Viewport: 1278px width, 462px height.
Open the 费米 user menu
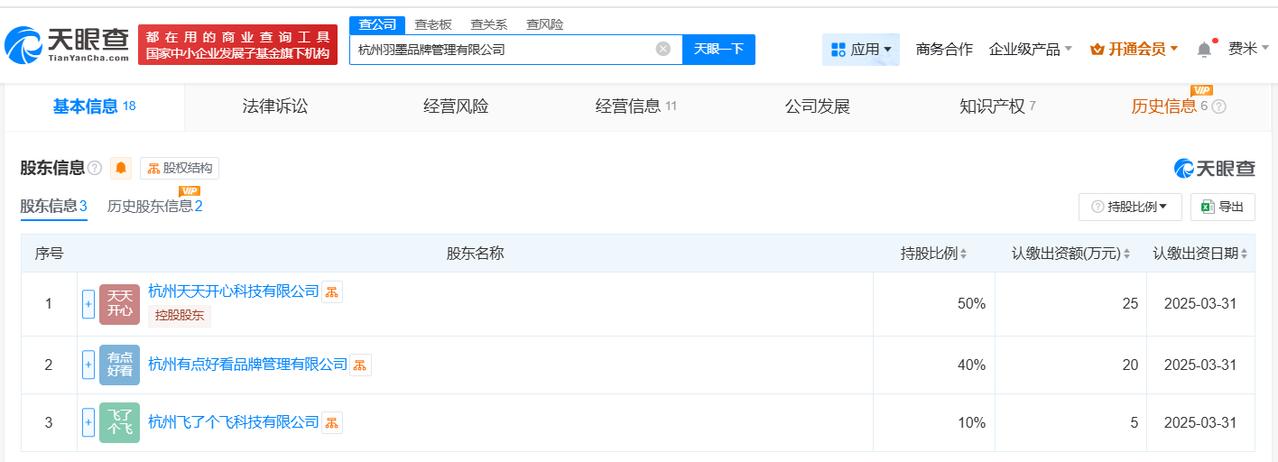pos(1248,48)
